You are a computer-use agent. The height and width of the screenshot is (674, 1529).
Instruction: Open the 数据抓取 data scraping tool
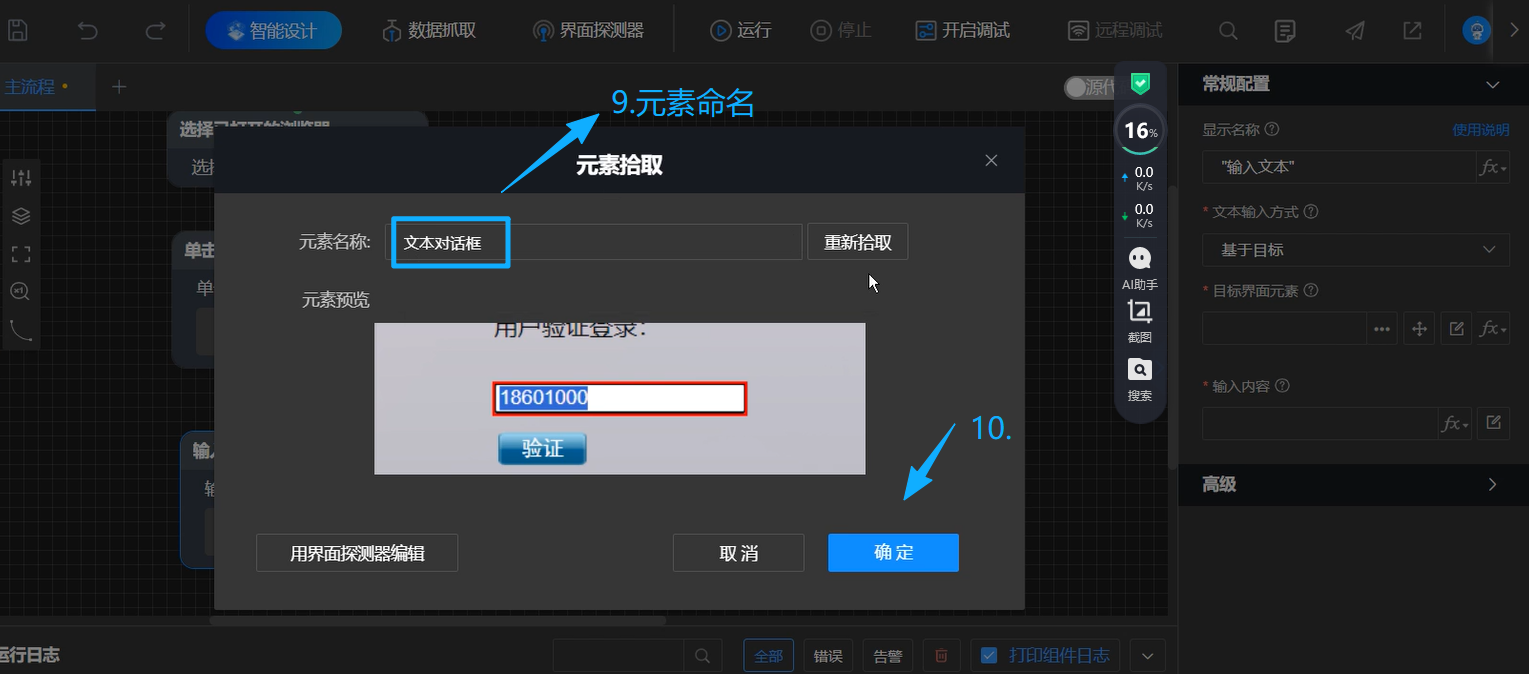(427, 30)
